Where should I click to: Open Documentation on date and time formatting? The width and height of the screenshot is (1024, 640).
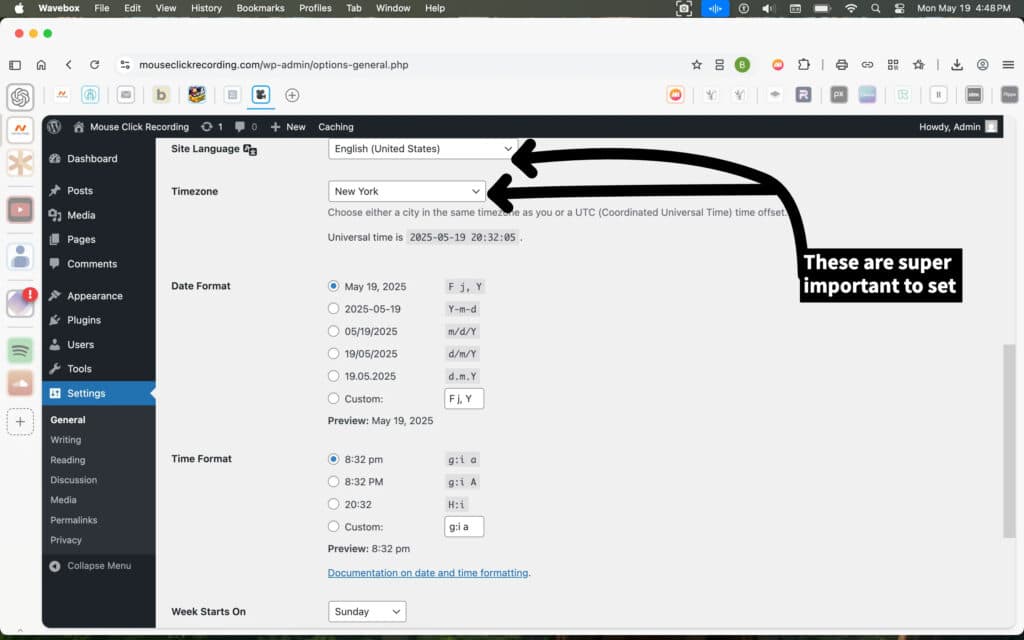427,573
